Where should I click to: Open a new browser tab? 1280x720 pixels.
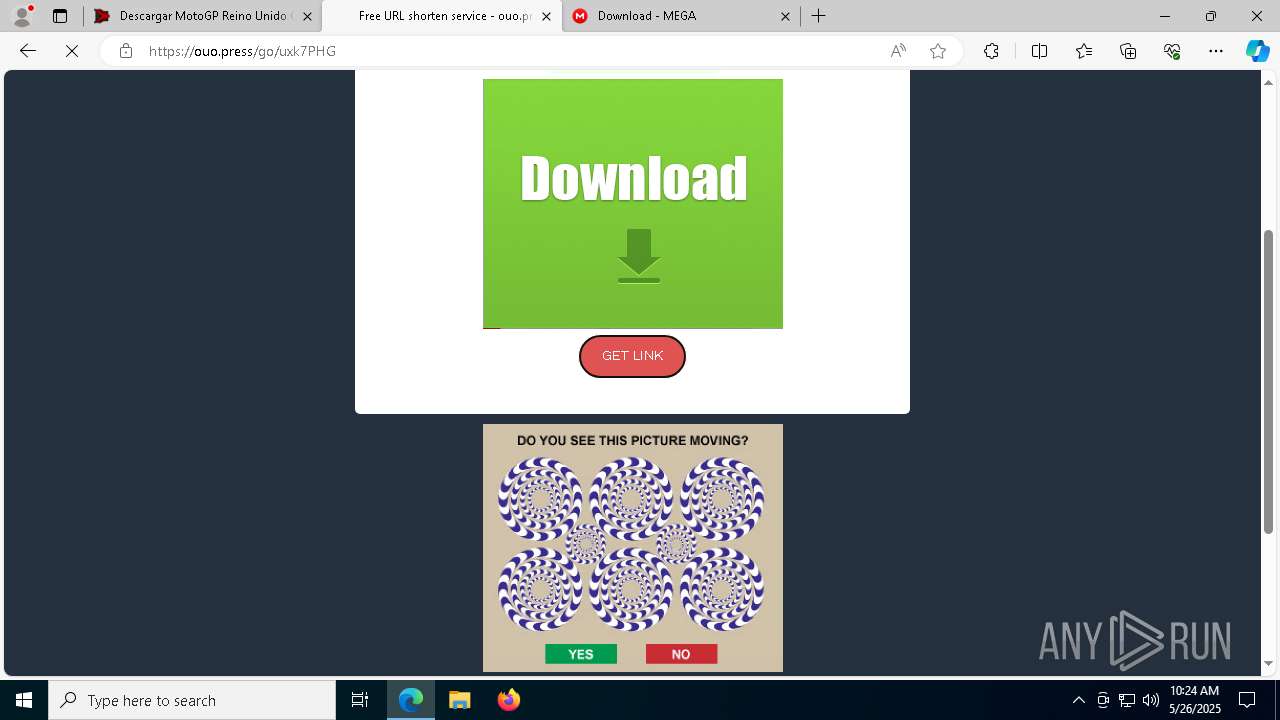click(818, 16)
